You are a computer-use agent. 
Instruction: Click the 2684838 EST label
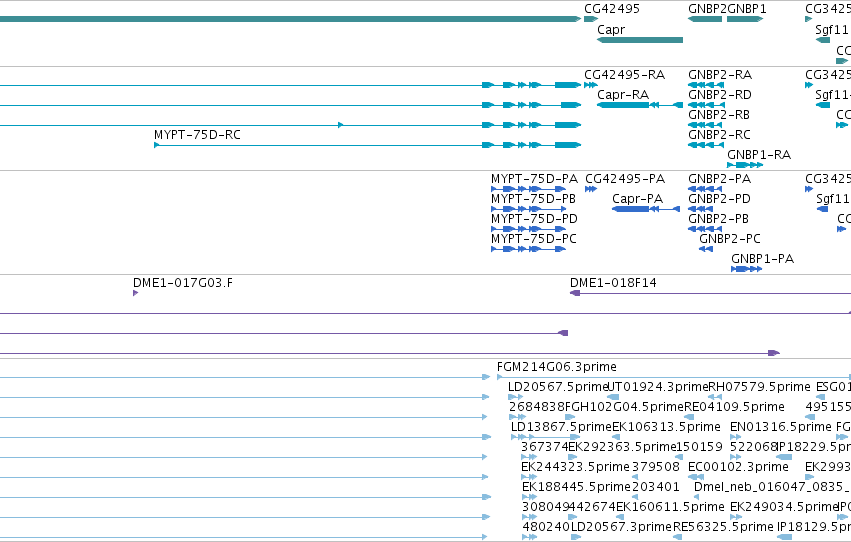pos(537,407)
